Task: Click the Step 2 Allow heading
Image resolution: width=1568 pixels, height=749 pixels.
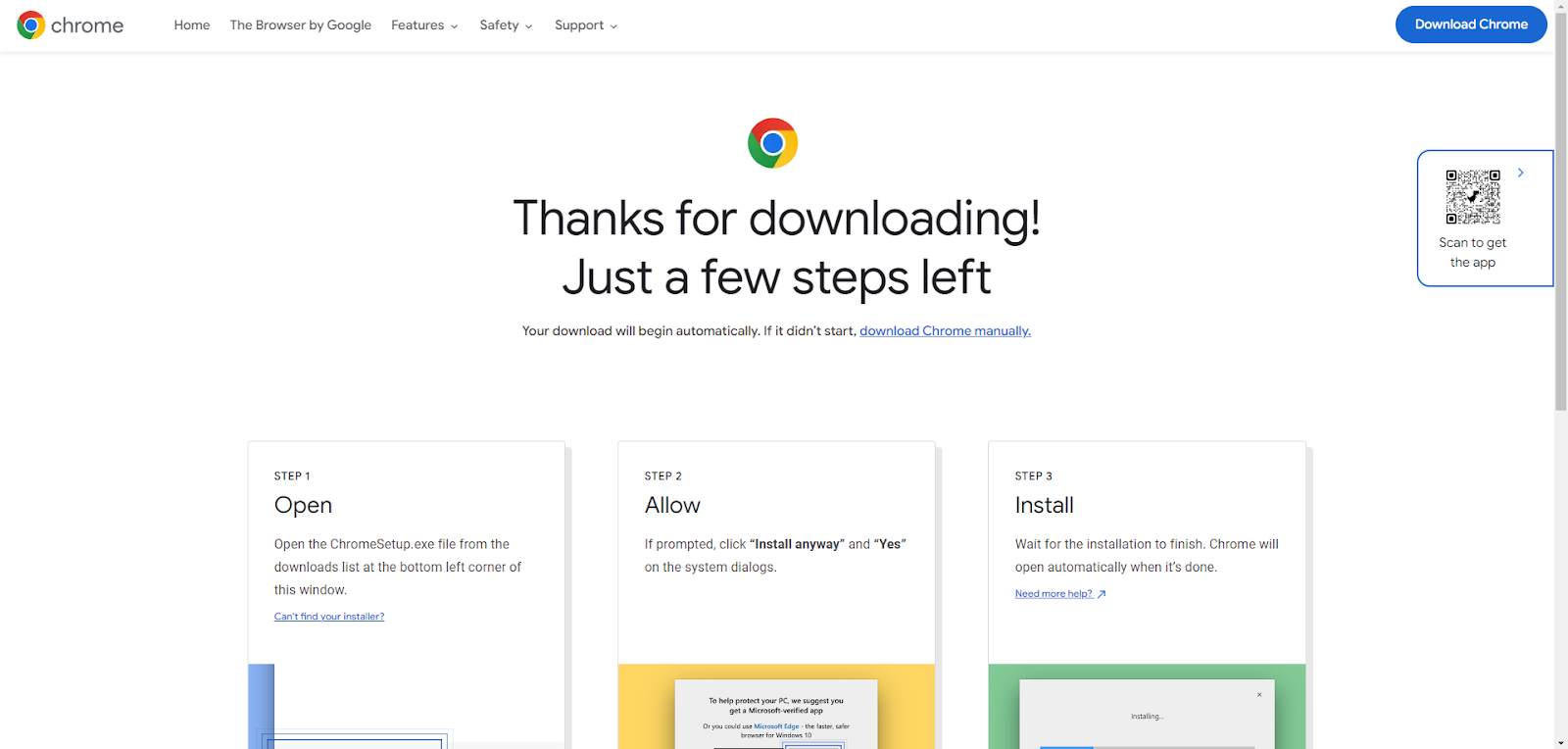Action: pos(672,506)
